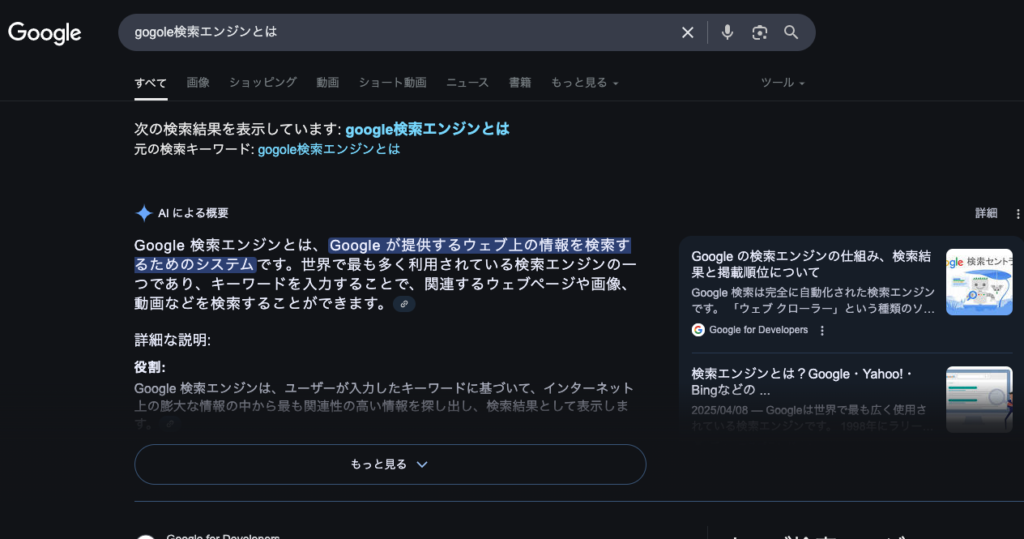This screenshot has height=539, width=1024.
Task: Select the すべて tab
Action: coord(151,83)
